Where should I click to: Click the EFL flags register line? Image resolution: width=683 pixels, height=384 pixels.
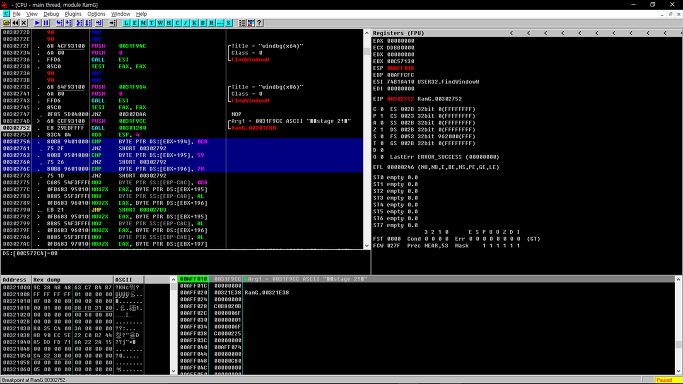[436, 167]
